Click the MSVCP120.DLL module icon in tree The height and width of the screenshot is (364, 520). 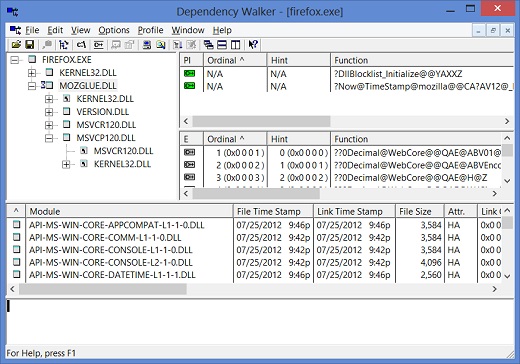(x=66, y=137)
